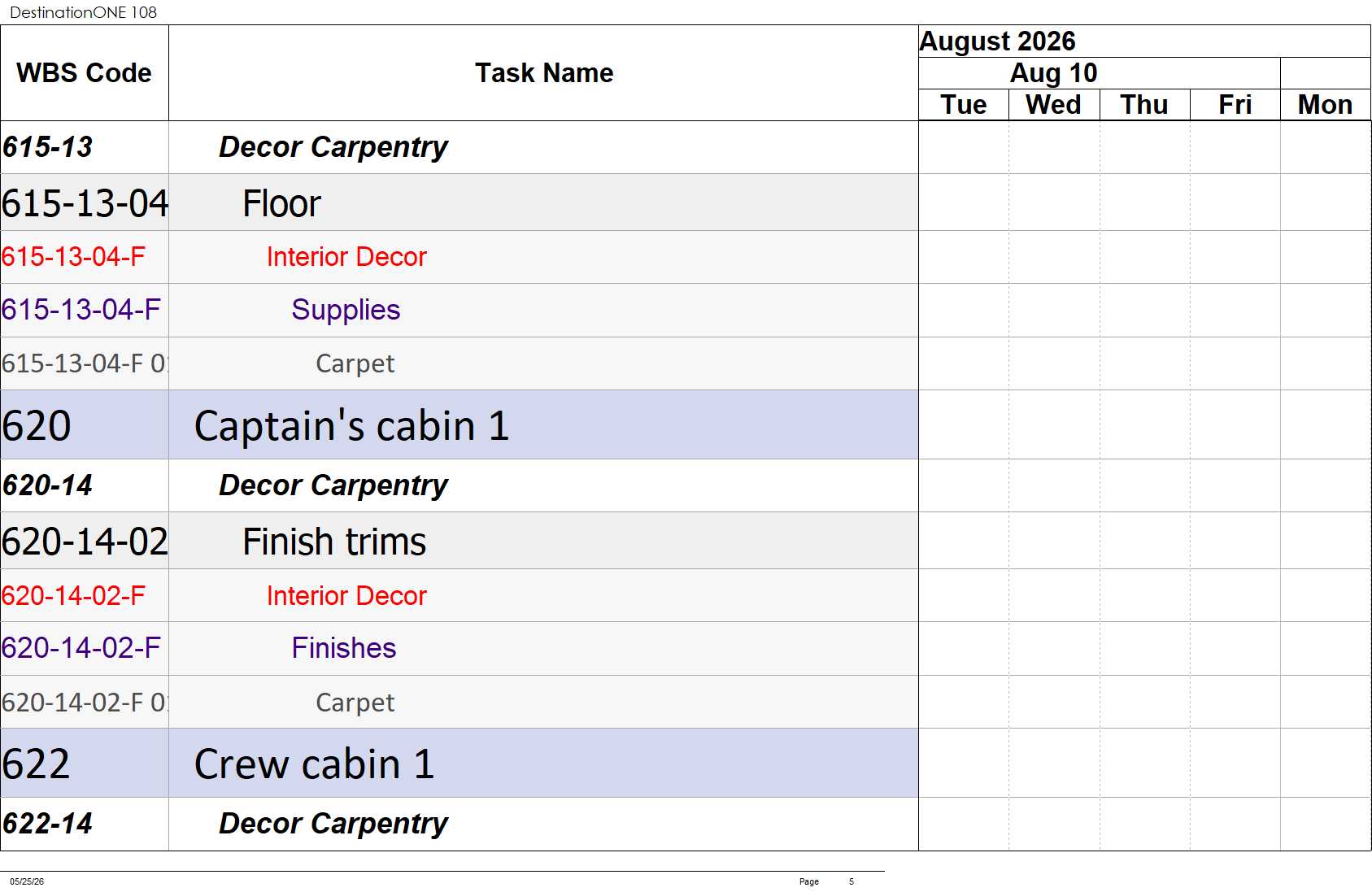1372x892 pixels.
Task: Click the WBS Code column header
Action: tap(85, 73)
